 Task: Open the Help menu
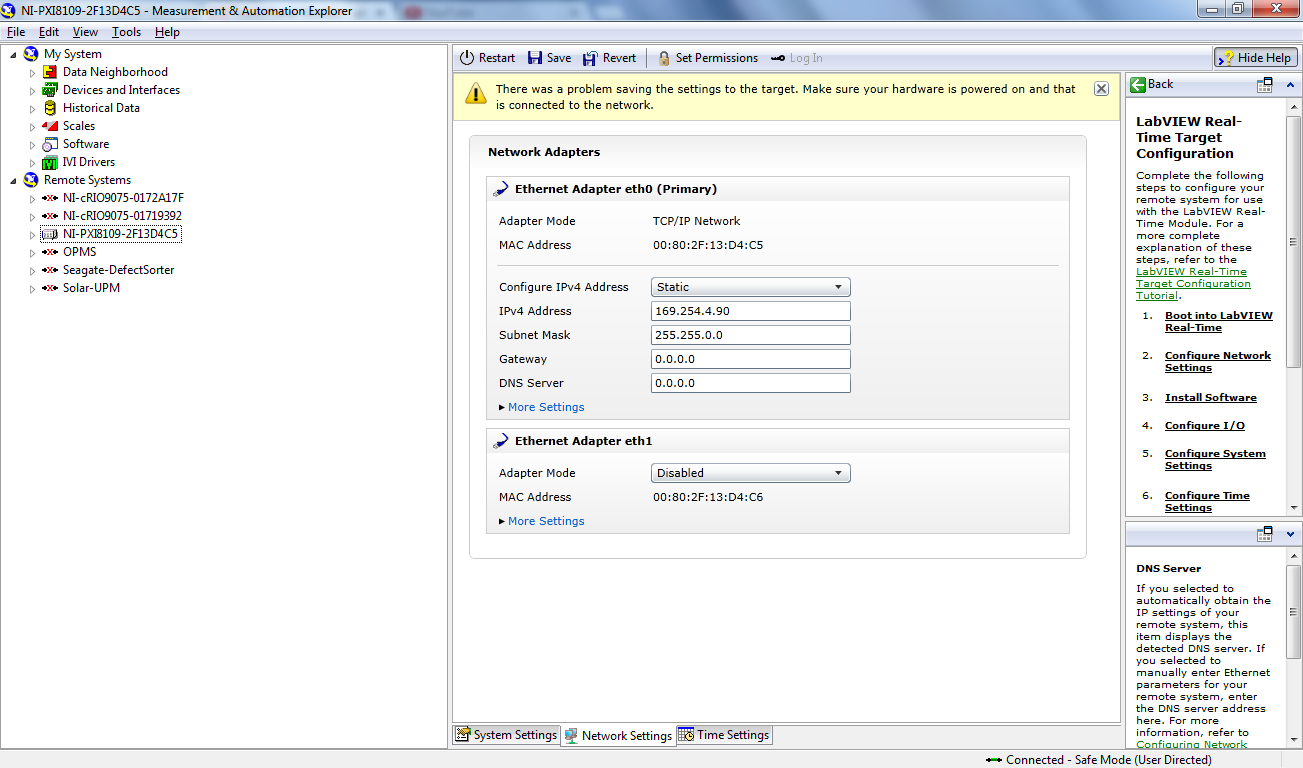tap(167, 32)
